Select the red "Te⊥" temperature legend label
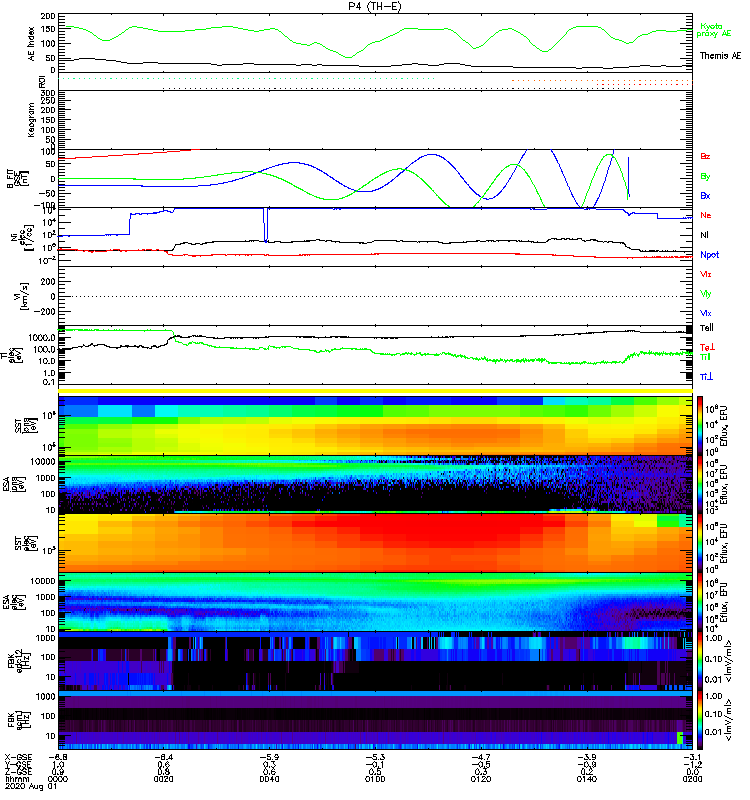 (x=706, y=347)
